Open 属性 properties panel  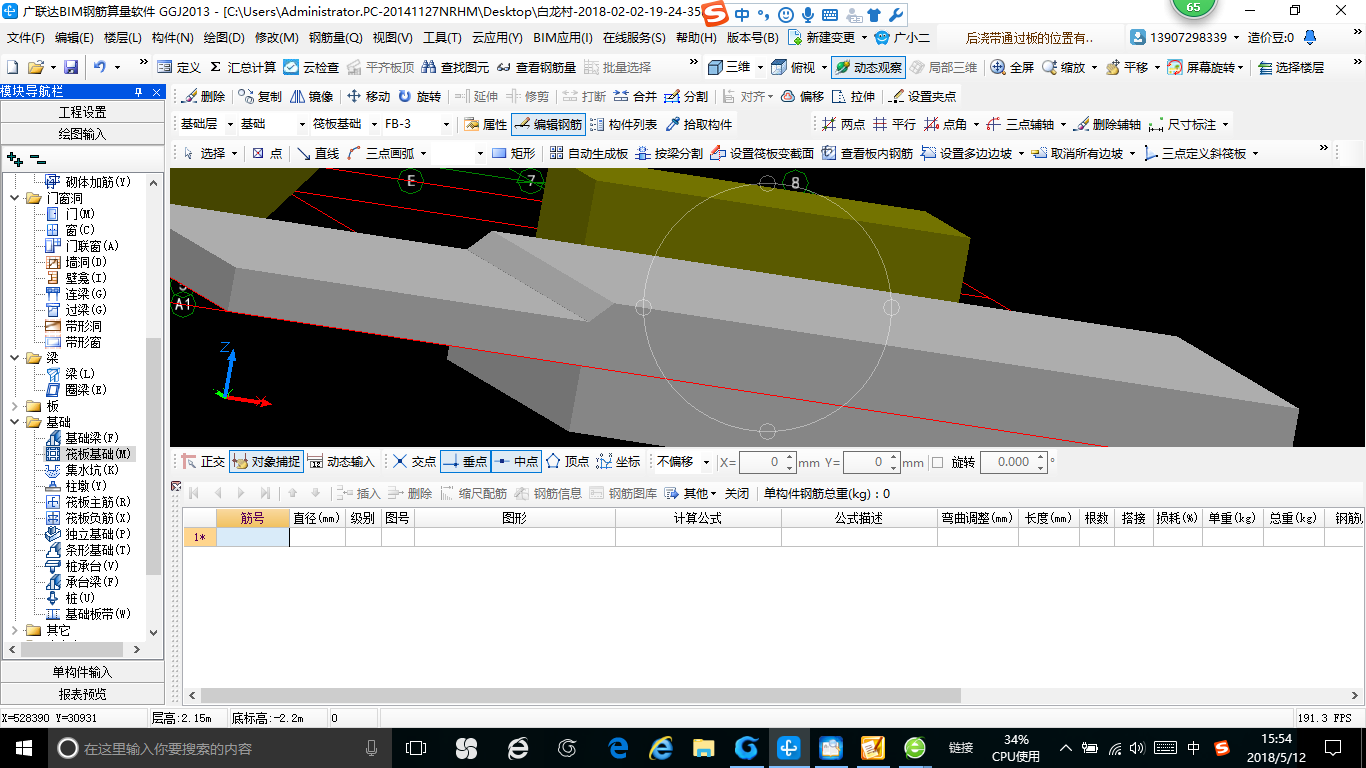pyautogui.click(x=486, y=124)
